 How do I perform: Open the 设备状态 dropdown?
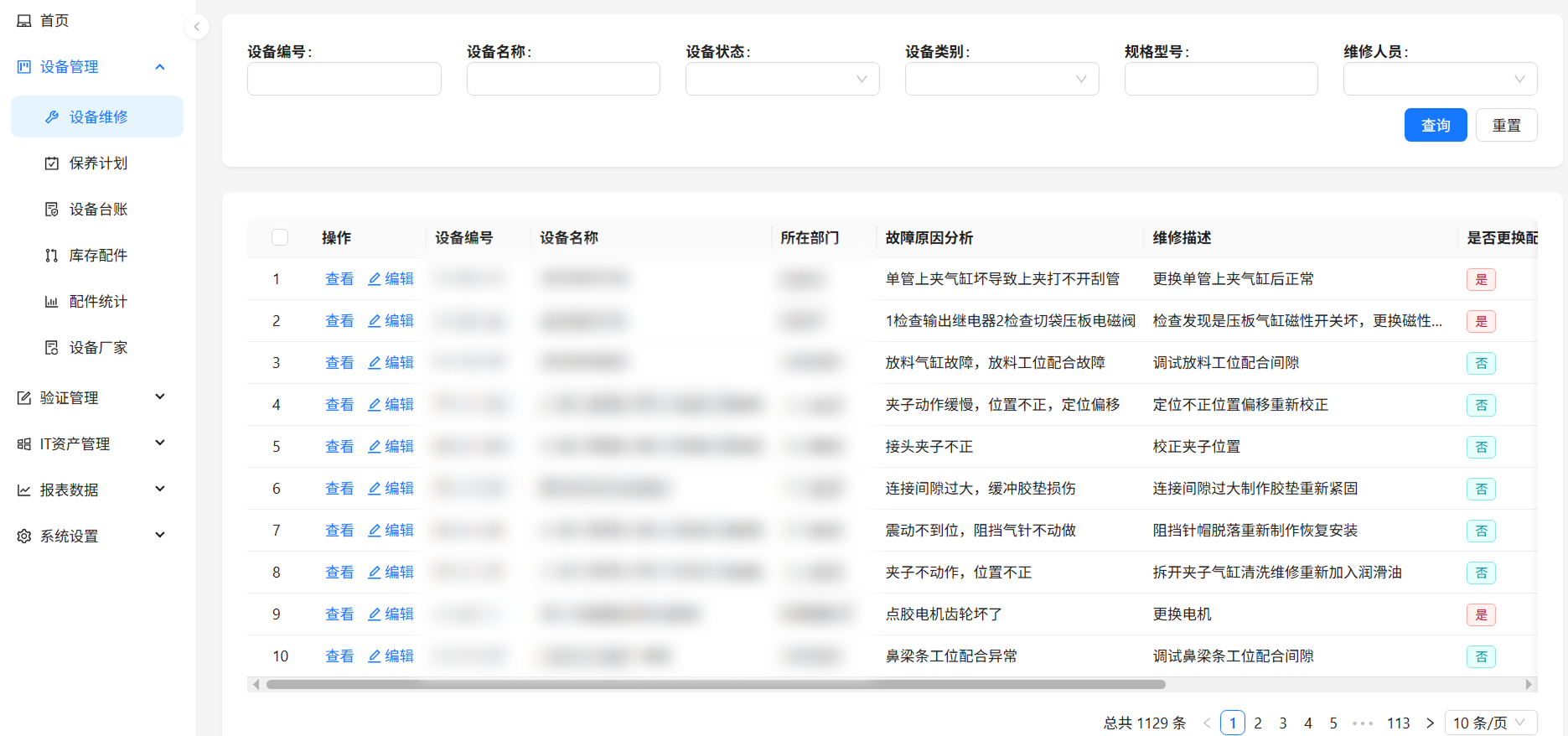[782, 79]
